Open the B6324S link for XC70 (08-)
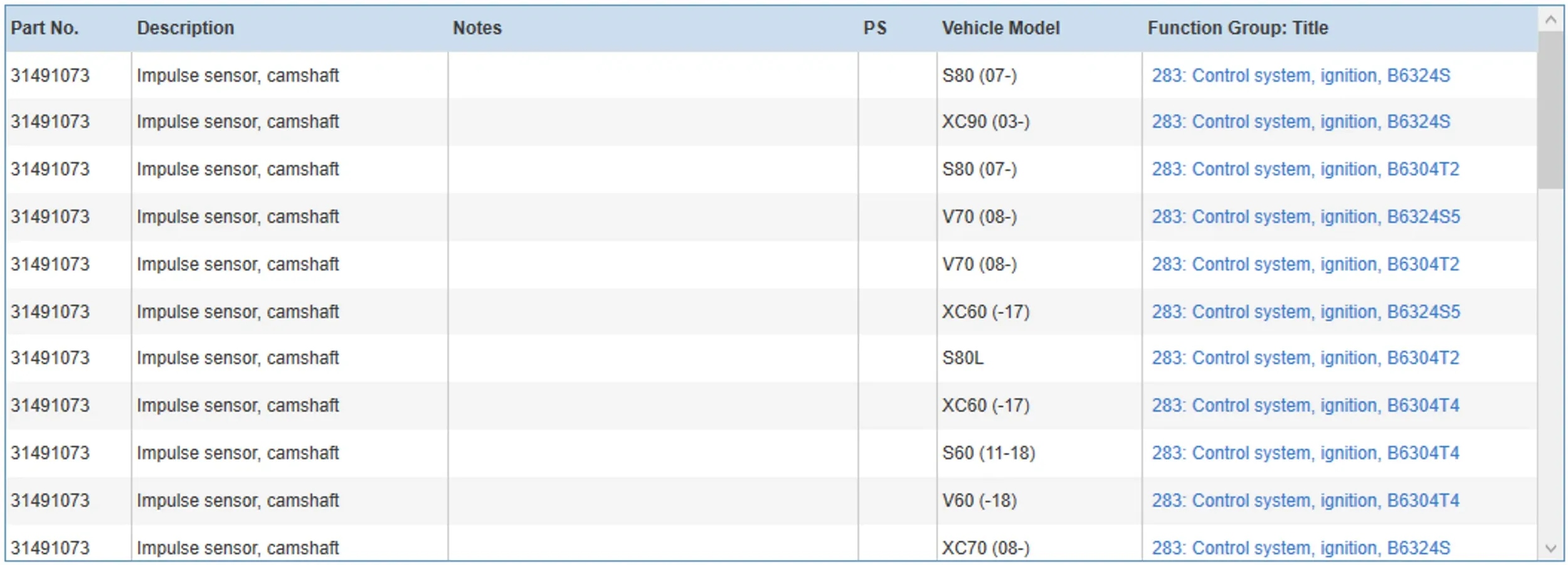This screenshot has height=565, width=1568. [x=1301, y=548]
